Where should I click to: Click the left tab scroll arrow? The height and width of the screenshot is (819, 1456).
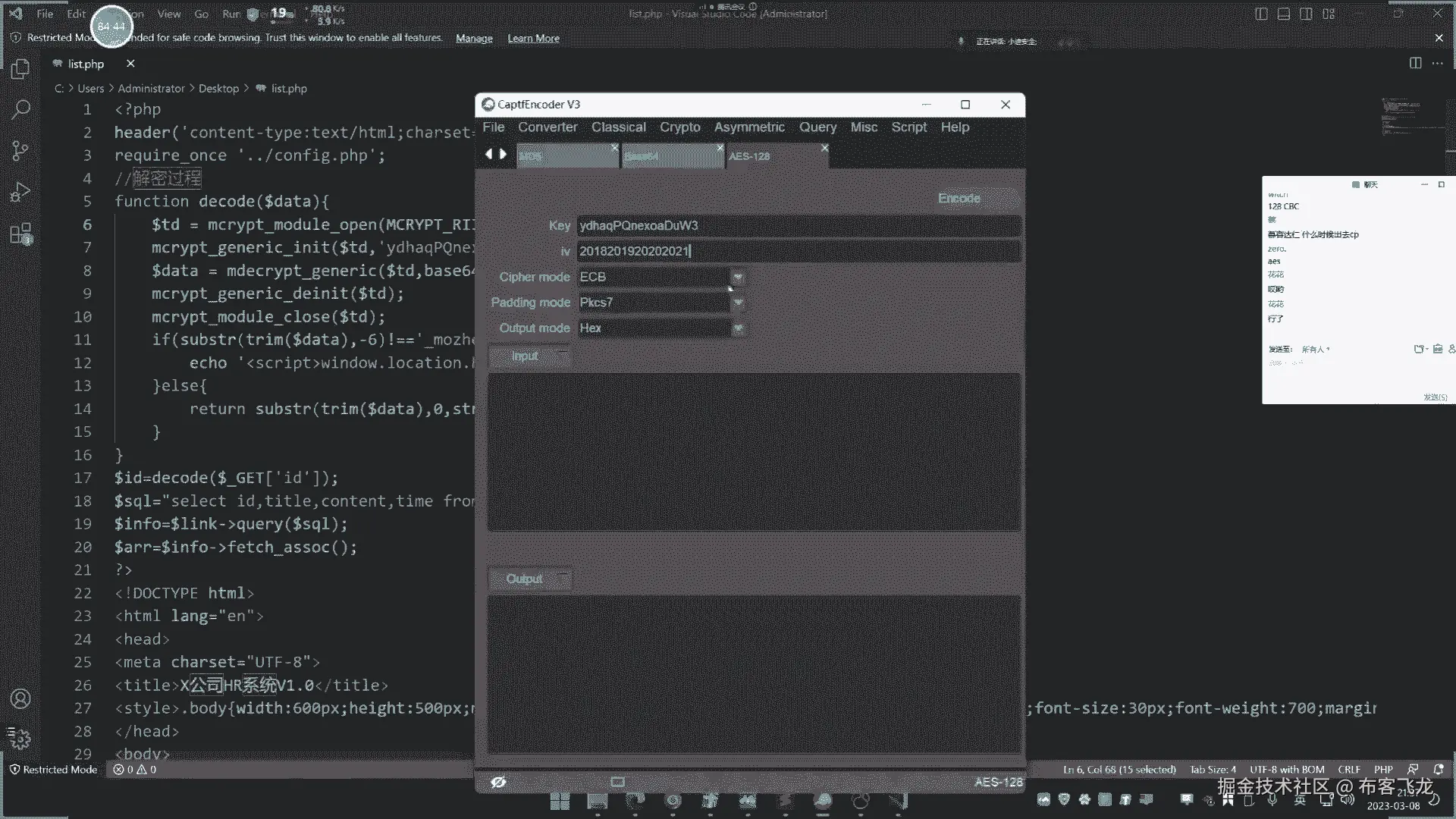coord(488,155)
